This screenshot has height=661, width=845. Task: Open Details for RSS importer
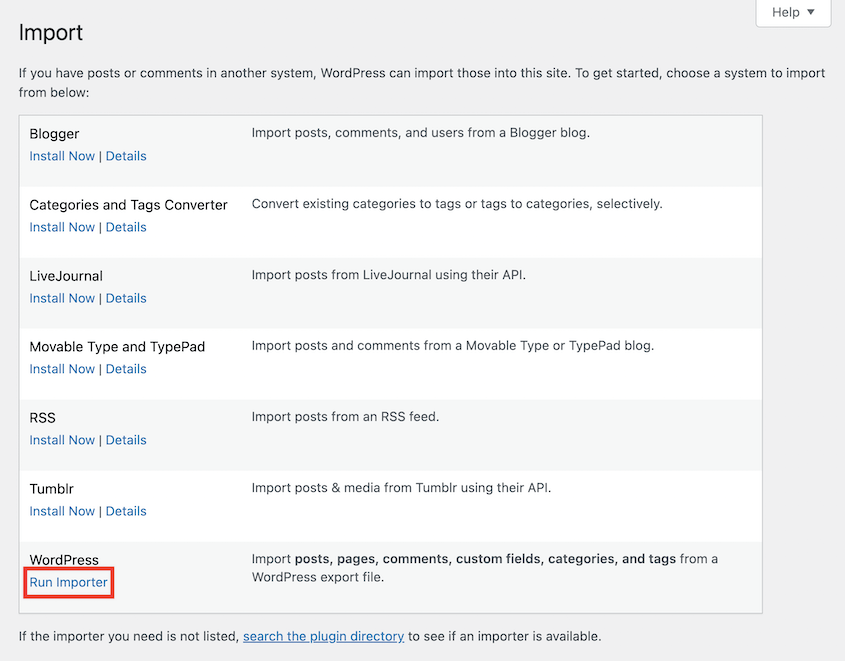(x=126, y=440)
